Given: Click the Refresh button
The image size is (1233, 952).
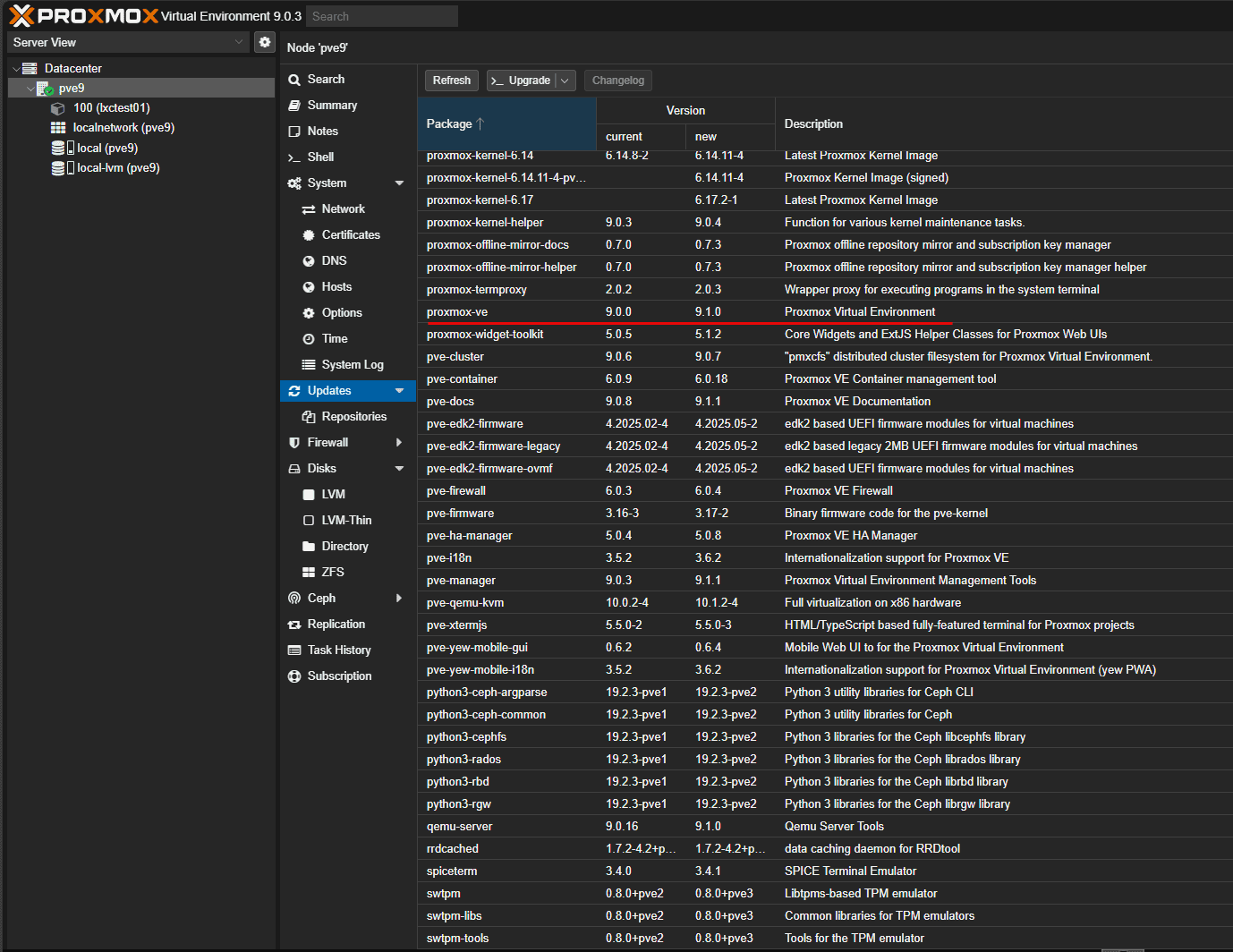Looking at the screenshot, I should [451, 80].
